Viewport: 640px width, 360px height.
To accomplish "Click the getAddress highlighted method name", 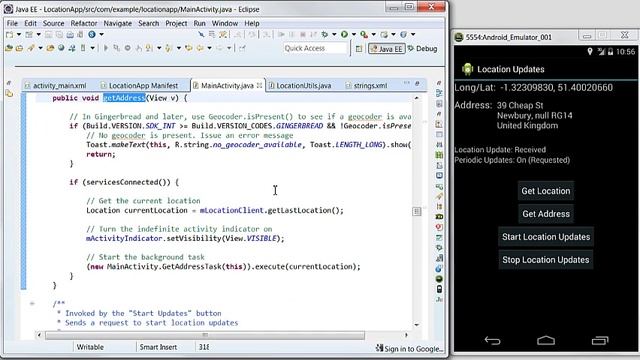I will point(124,98).
